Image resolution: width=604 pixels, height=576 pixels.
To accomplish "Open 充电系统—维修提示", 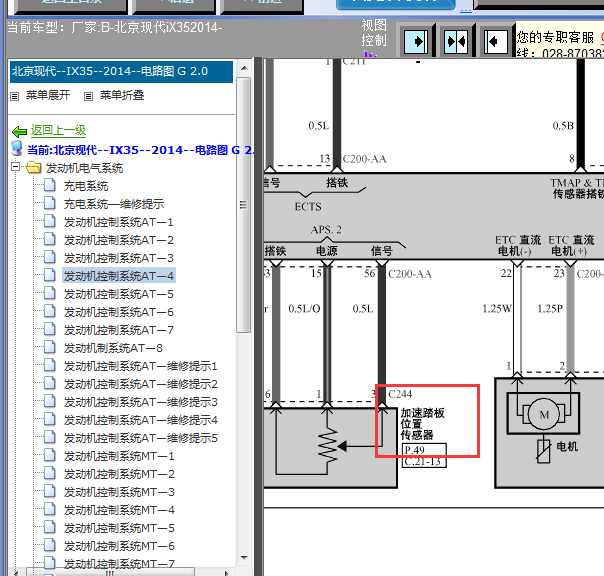I will [x=114, y=204].
